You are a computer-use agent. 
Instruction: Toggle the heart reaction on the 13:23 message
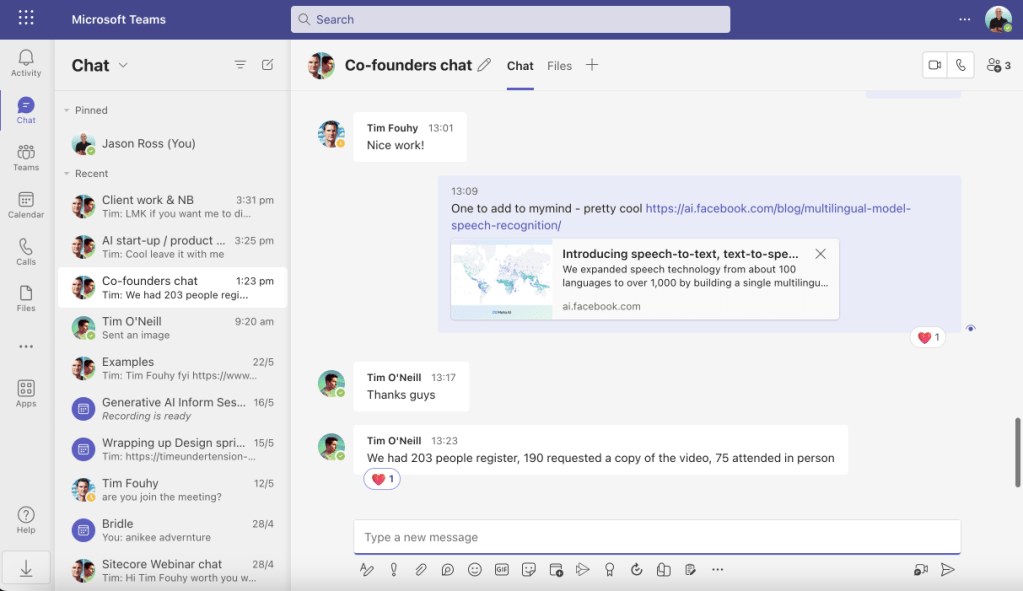point(382,480)
